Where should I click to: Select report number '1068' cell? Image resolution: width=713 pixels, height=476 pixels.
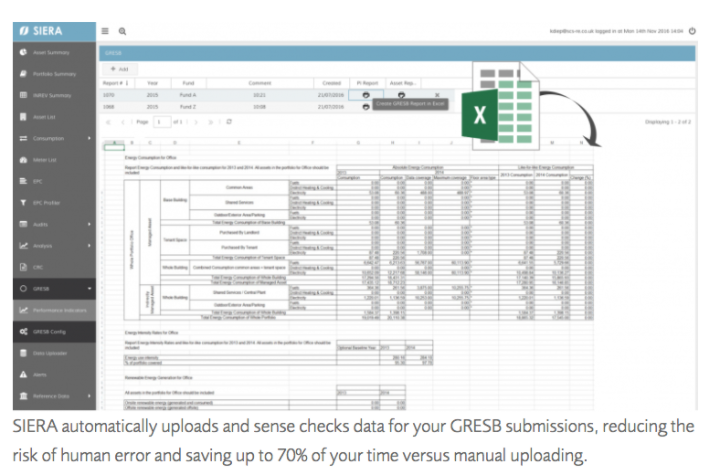(x=117, y=107)
